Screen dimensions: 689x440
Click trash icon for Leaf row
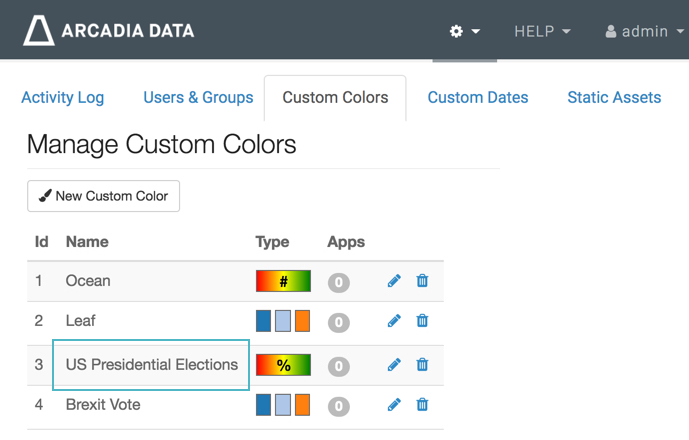coord(422,321)
